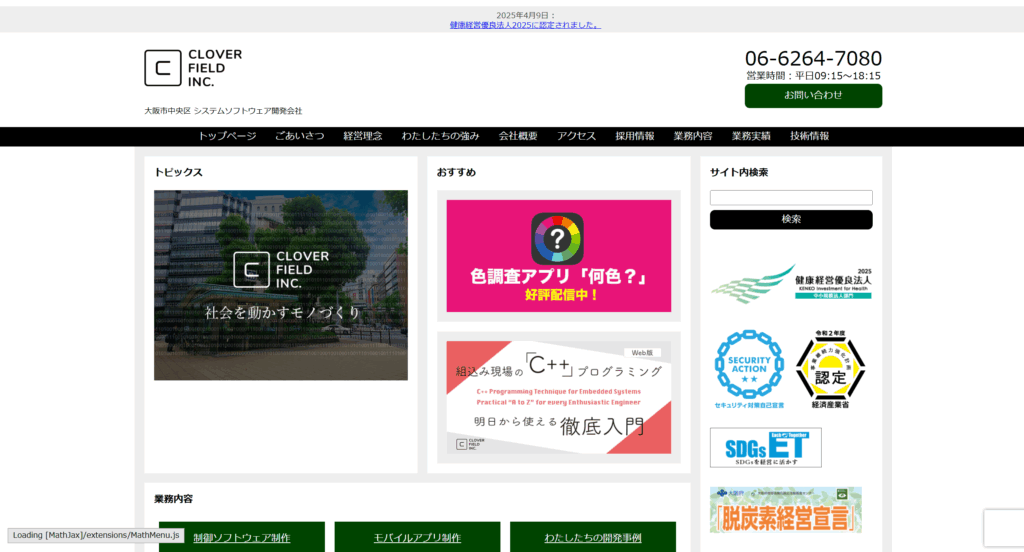This screenshot has width=1024, height=552.
Task: Open 会社概要 menu item
Action: (518, 136)
